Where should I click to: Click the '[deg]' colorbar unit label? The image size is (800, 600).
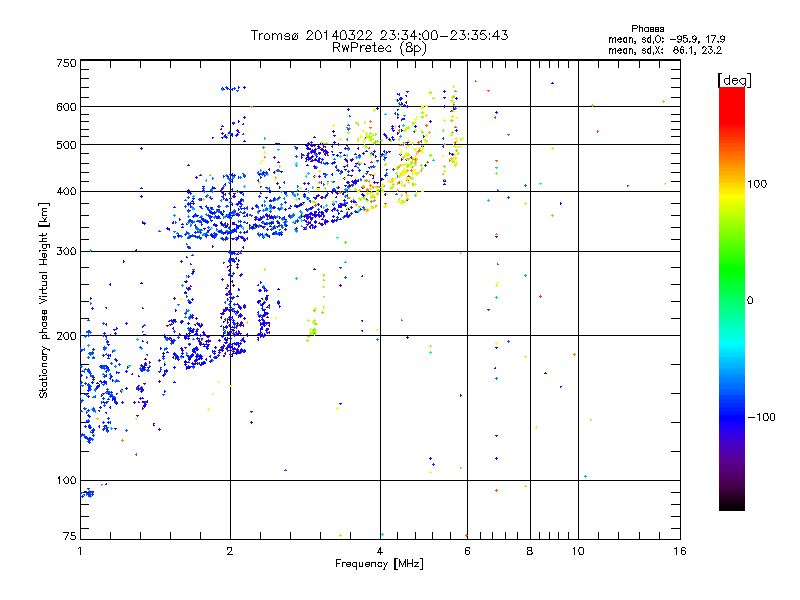734,80
